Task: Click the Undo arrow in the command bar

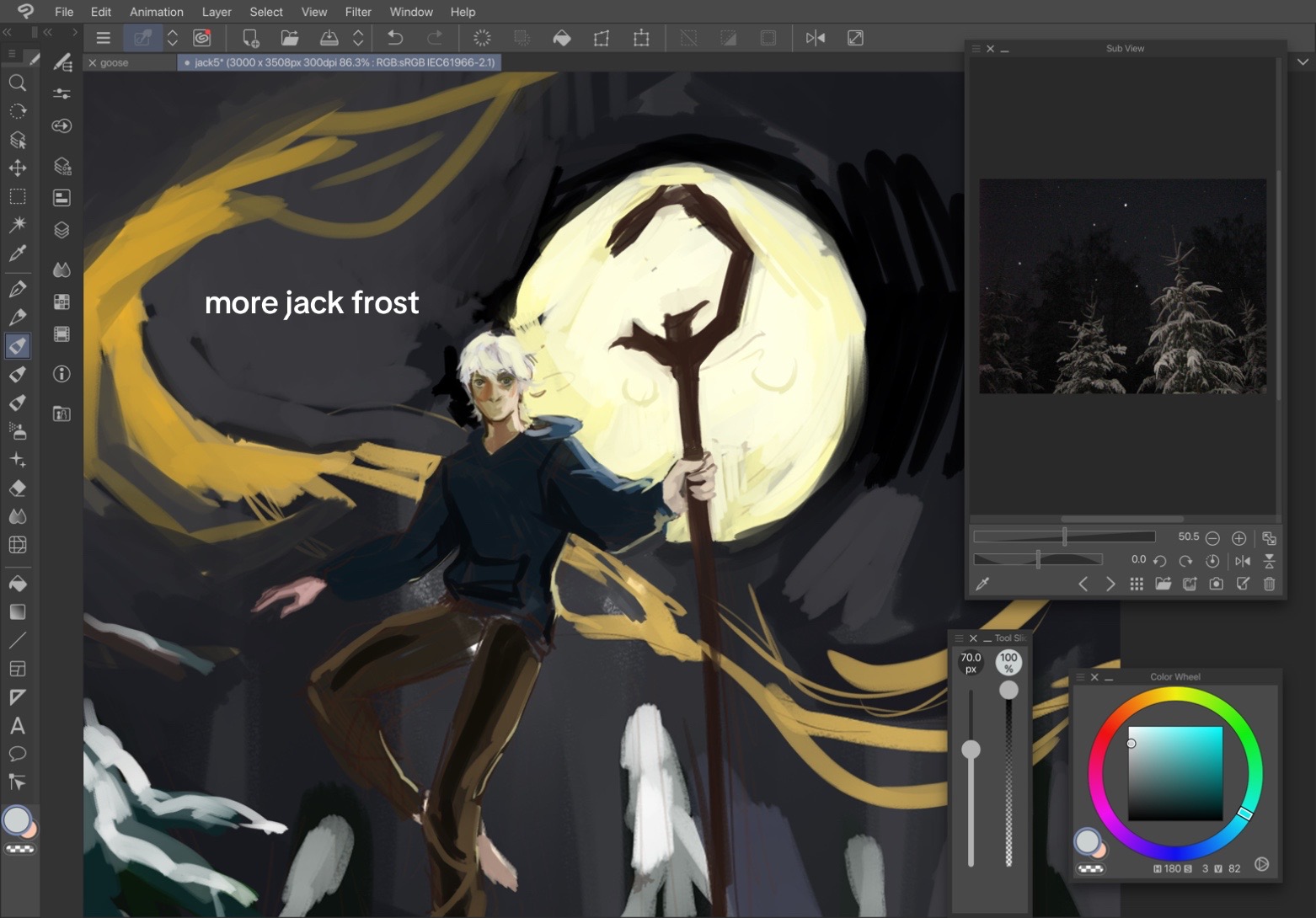Action: click(394, 38)
